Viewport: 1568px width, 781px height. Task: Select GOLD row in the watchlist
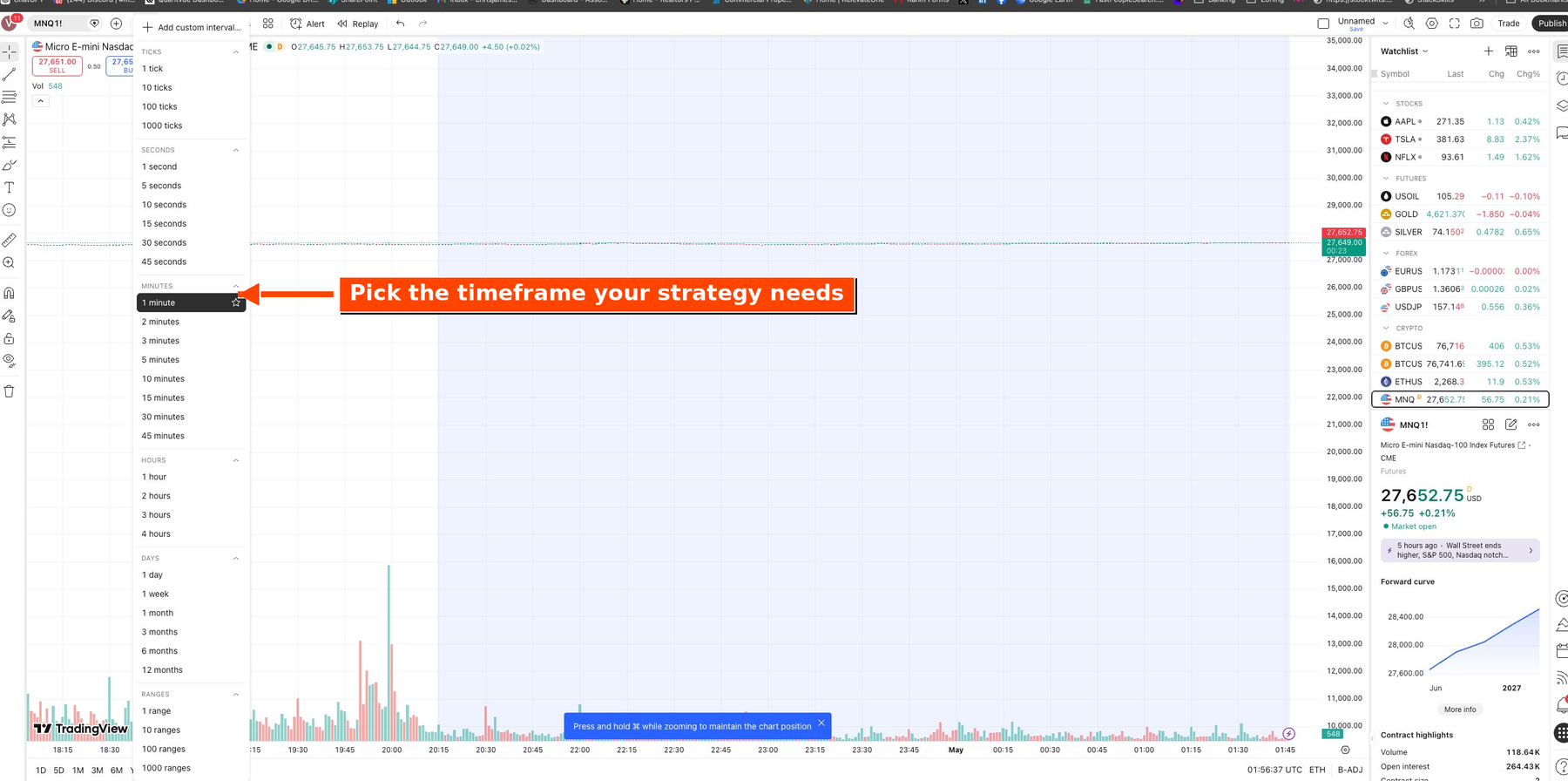point(1461,214)
